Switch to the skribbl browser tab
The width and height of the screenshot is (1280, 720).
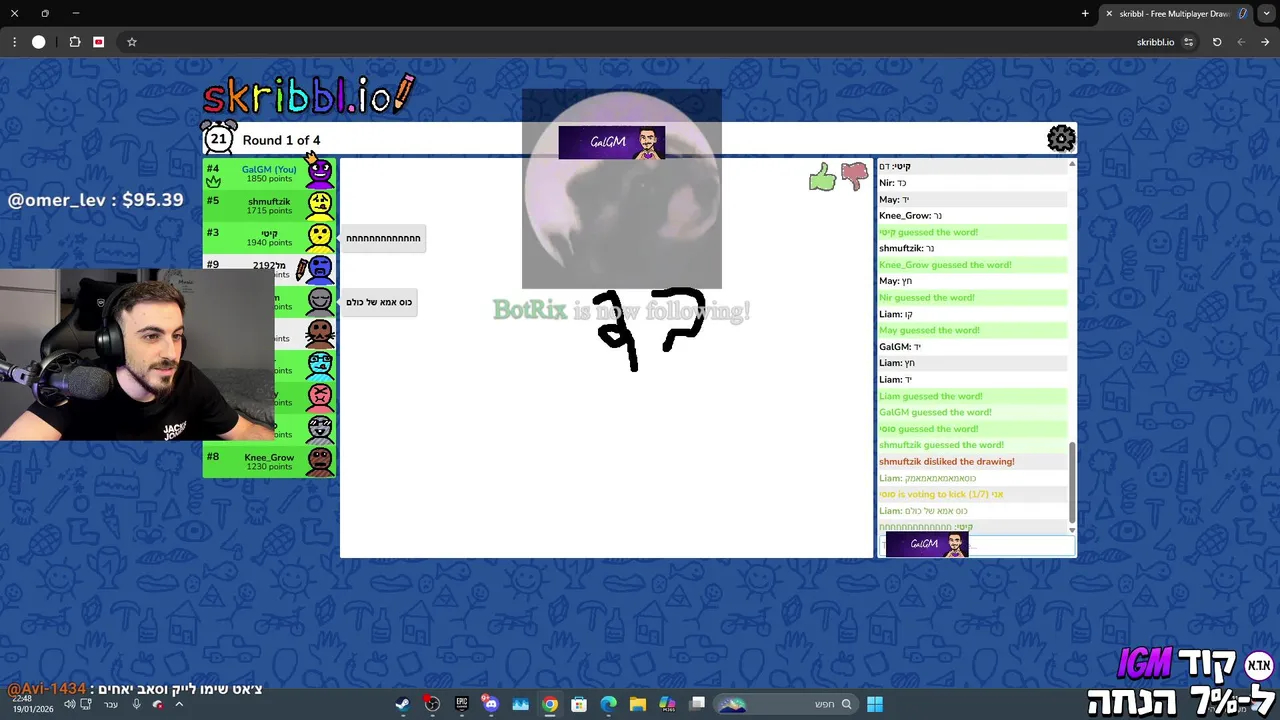(x=1175, y=13)
